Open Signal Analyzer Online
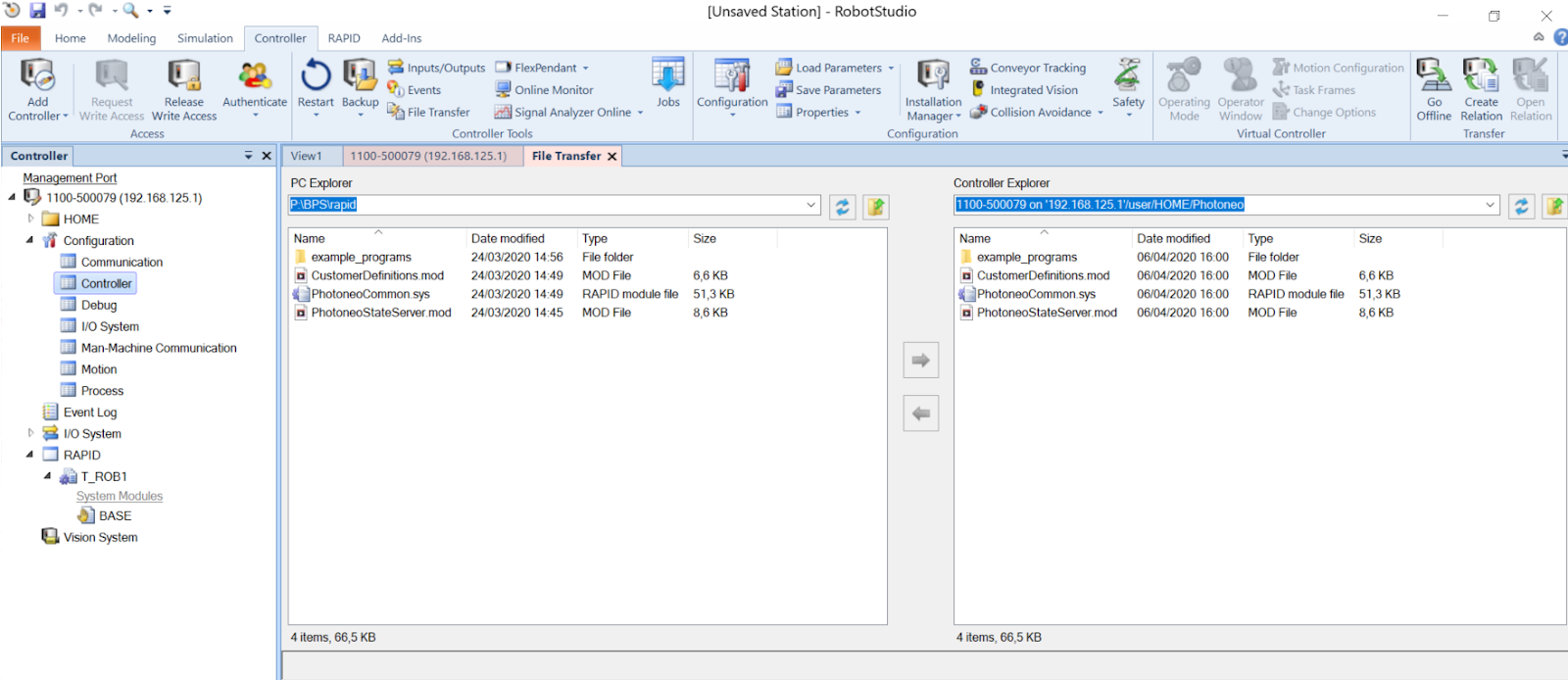 pyautogui.click(x=568, y=113)
